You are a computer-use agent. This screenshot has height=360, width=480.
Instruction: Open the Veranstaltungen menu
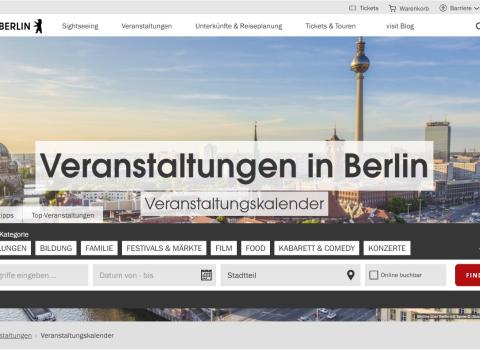pos(147,26)
